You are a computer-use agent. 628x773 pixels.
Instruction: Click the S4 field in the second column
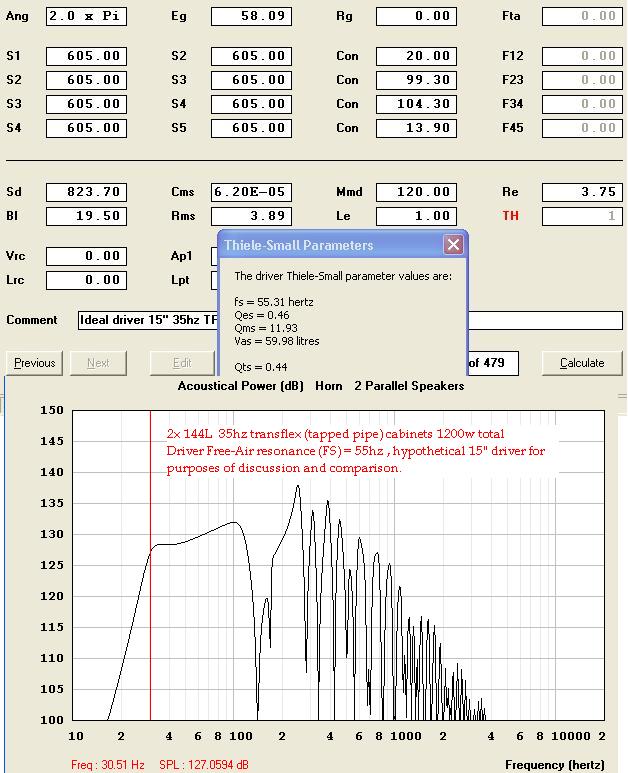(251, 104)
